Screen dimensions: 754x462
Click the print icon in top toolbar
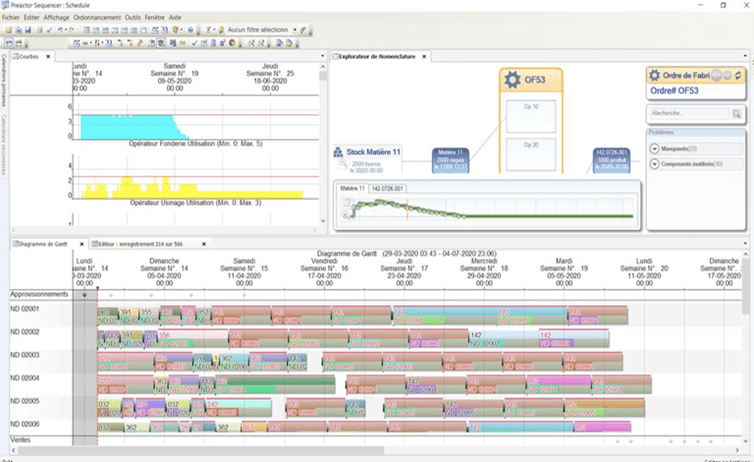39,30
